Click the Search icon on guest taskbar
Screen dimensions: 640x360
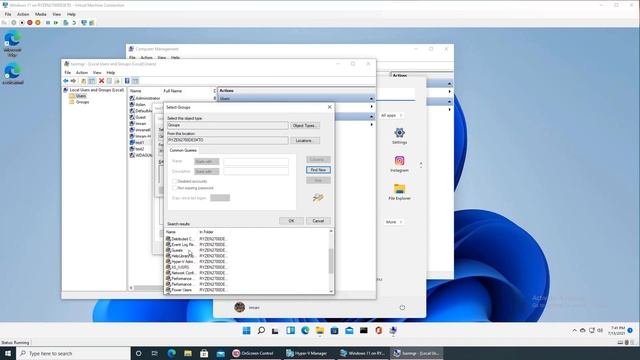261,331
